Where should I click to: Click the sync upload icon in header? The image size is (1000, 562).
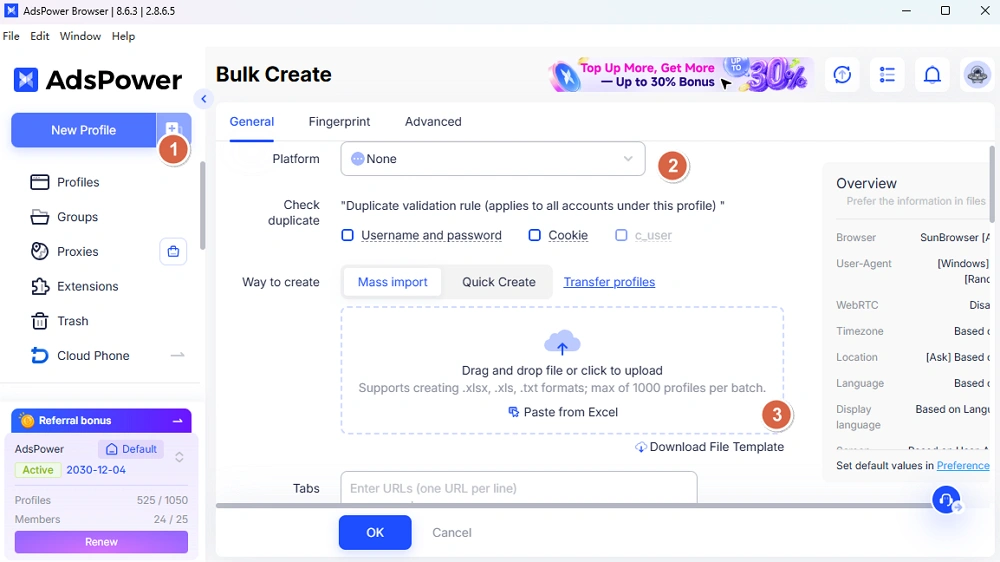click(842, 75)
